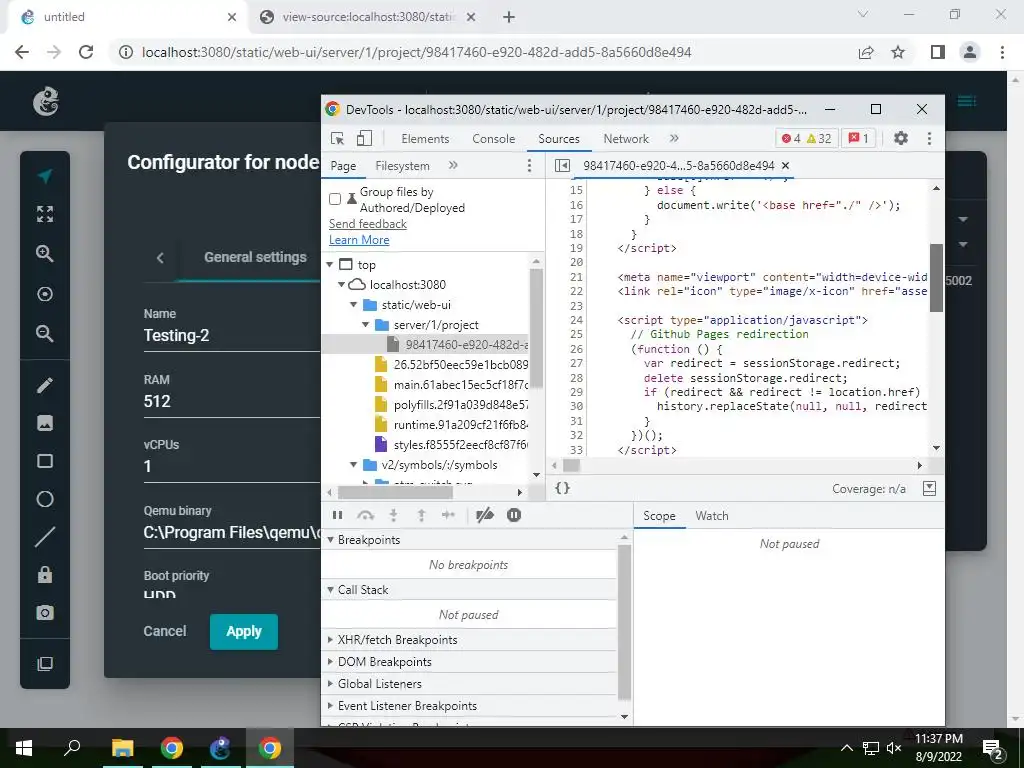Click the GNS3 chameleon logo in header
This screenshot has height=768, width=1024.
click(46, 102)
